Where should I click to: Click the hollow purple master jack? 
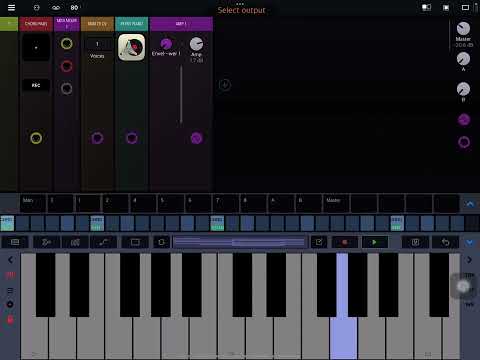(x=464, y=142)
